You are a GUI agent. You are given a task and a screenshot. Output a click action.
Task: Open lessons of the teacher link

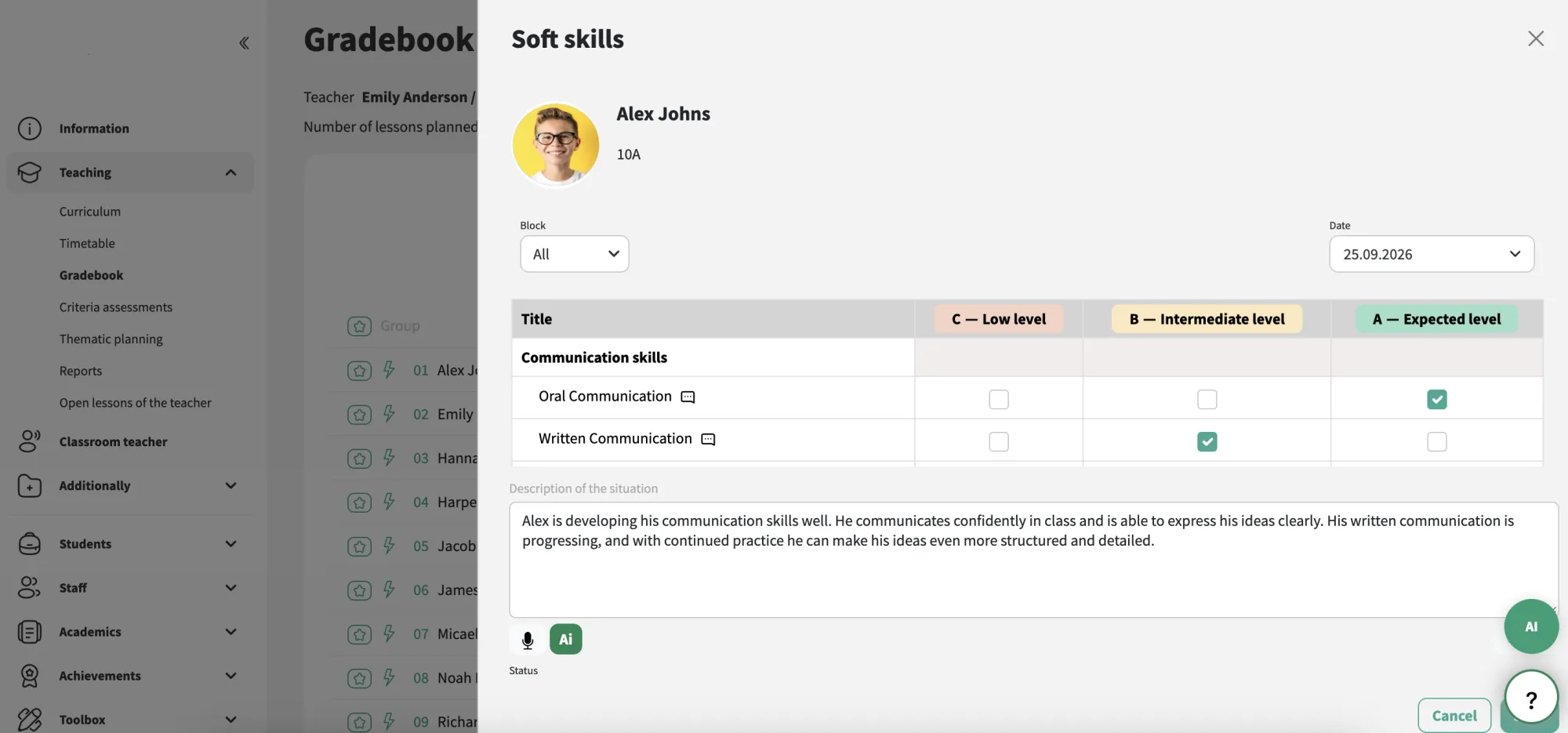(x=136, y=403)
